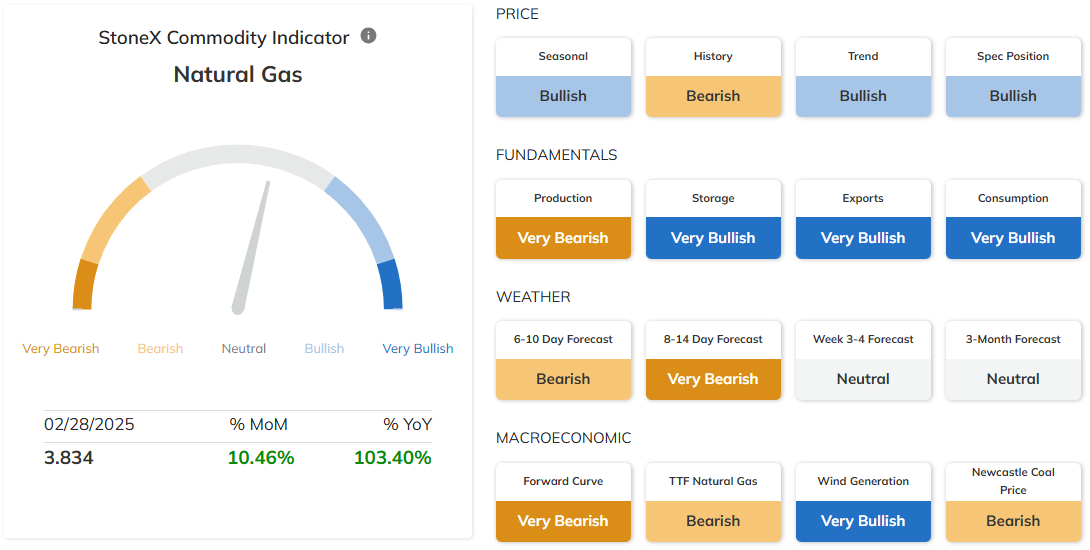Viewport: 1090px width, 550px height.
Task: Click the StoneX Commodity Indicator title
Action: (x=224, y=38)
